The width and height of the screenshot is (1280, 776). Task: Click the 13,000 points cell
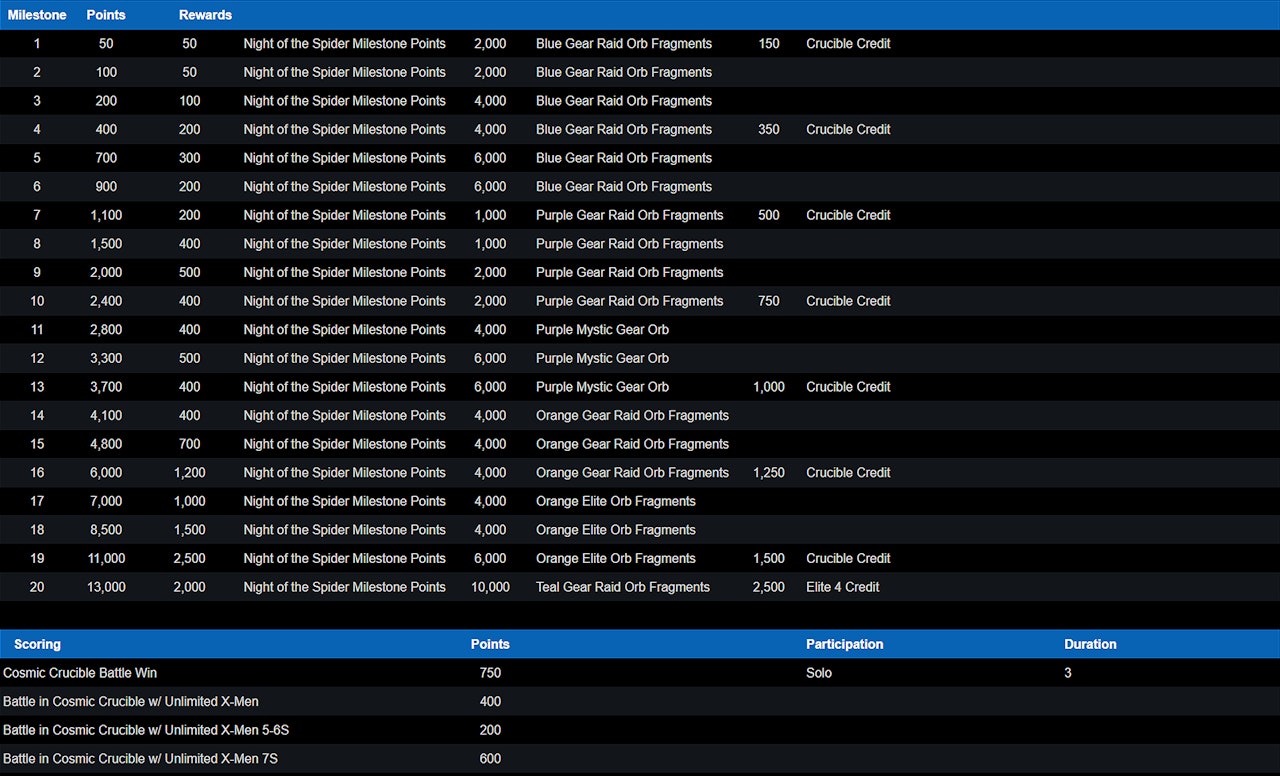[x=106, y=587]
